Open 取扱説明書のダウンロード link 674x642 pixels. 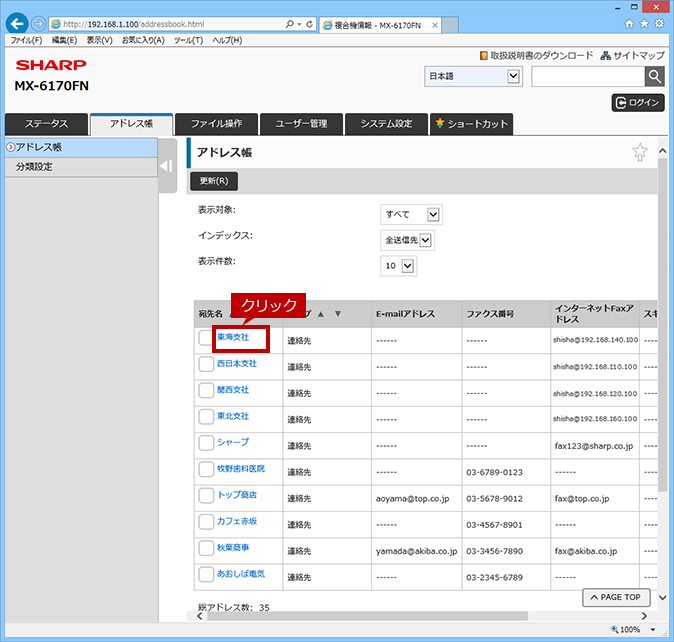point(536,55)
